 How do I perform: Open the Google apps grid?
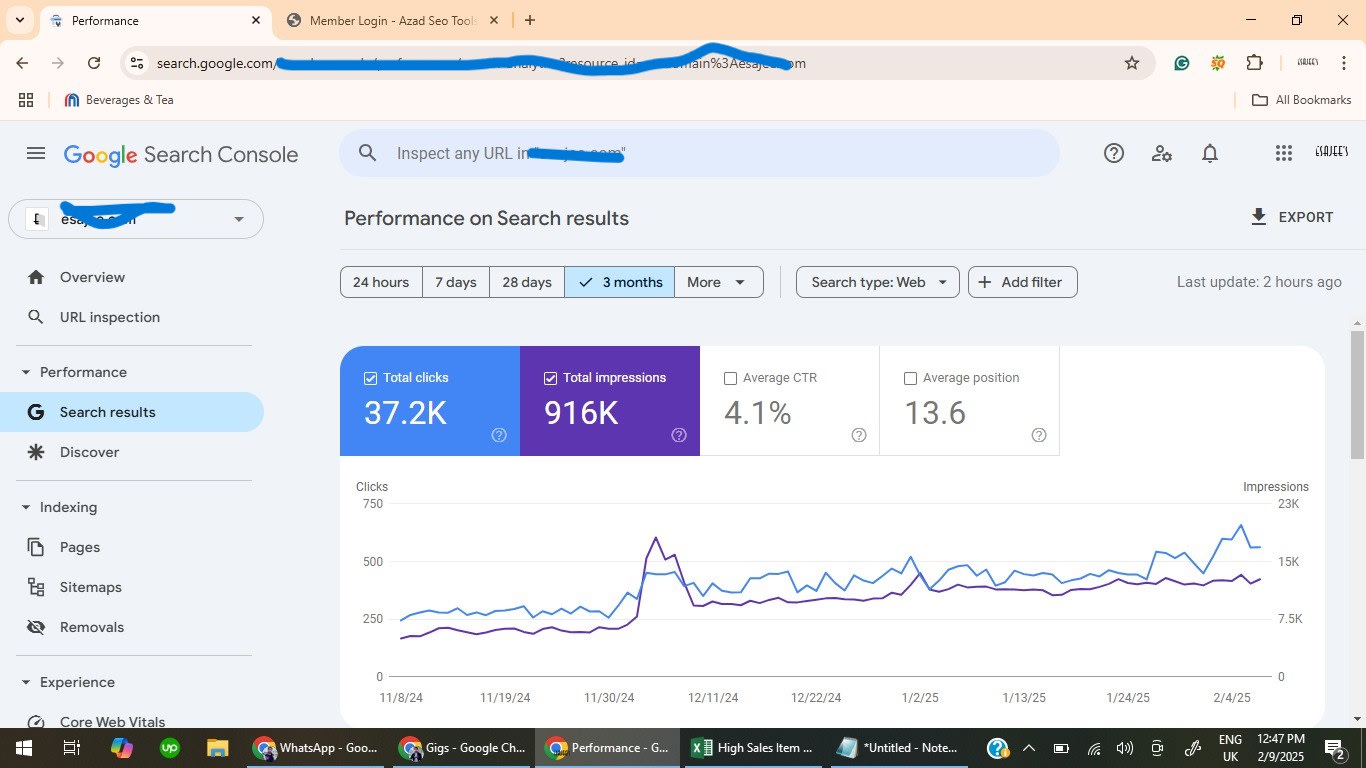click(x=1284, y=153)
